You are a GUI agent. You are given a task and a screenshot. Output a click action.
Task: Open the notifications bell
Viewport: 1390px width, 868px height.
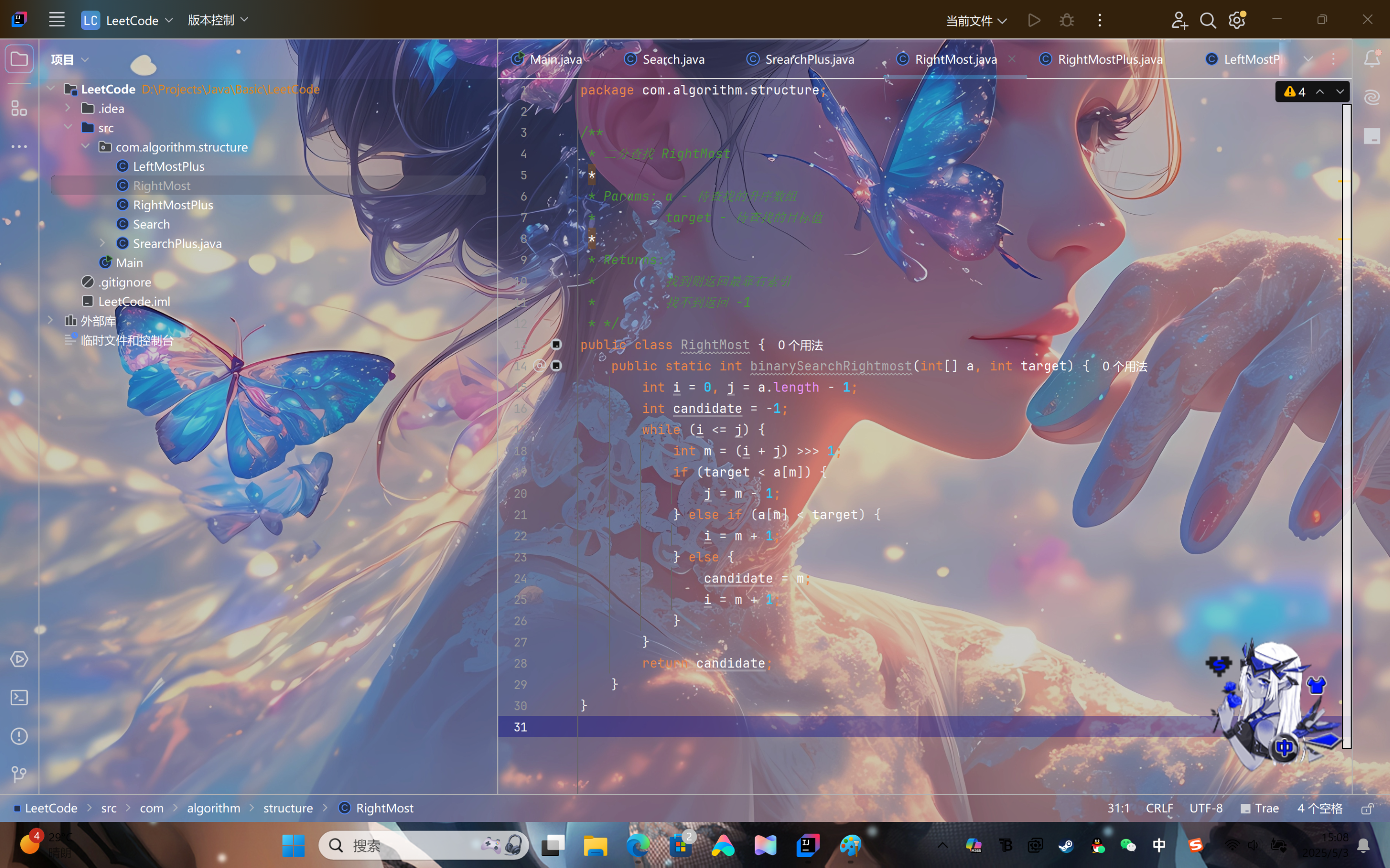(x=1372, y=59)
